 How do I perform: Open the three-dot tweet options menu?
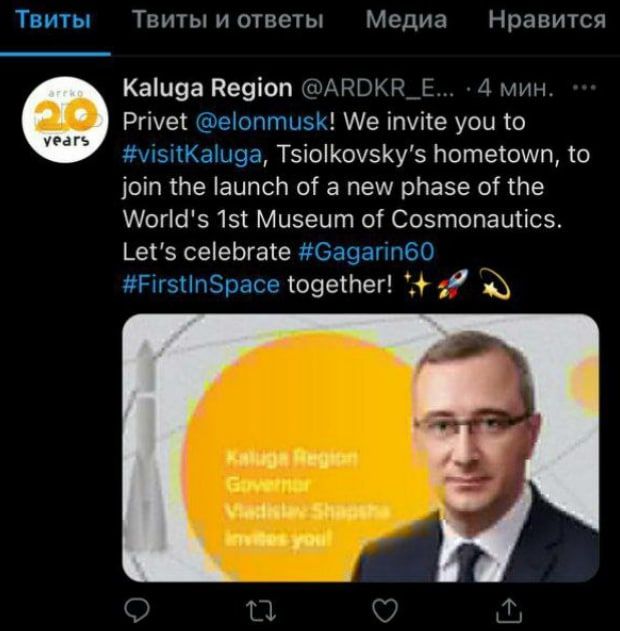coord(584,87)
